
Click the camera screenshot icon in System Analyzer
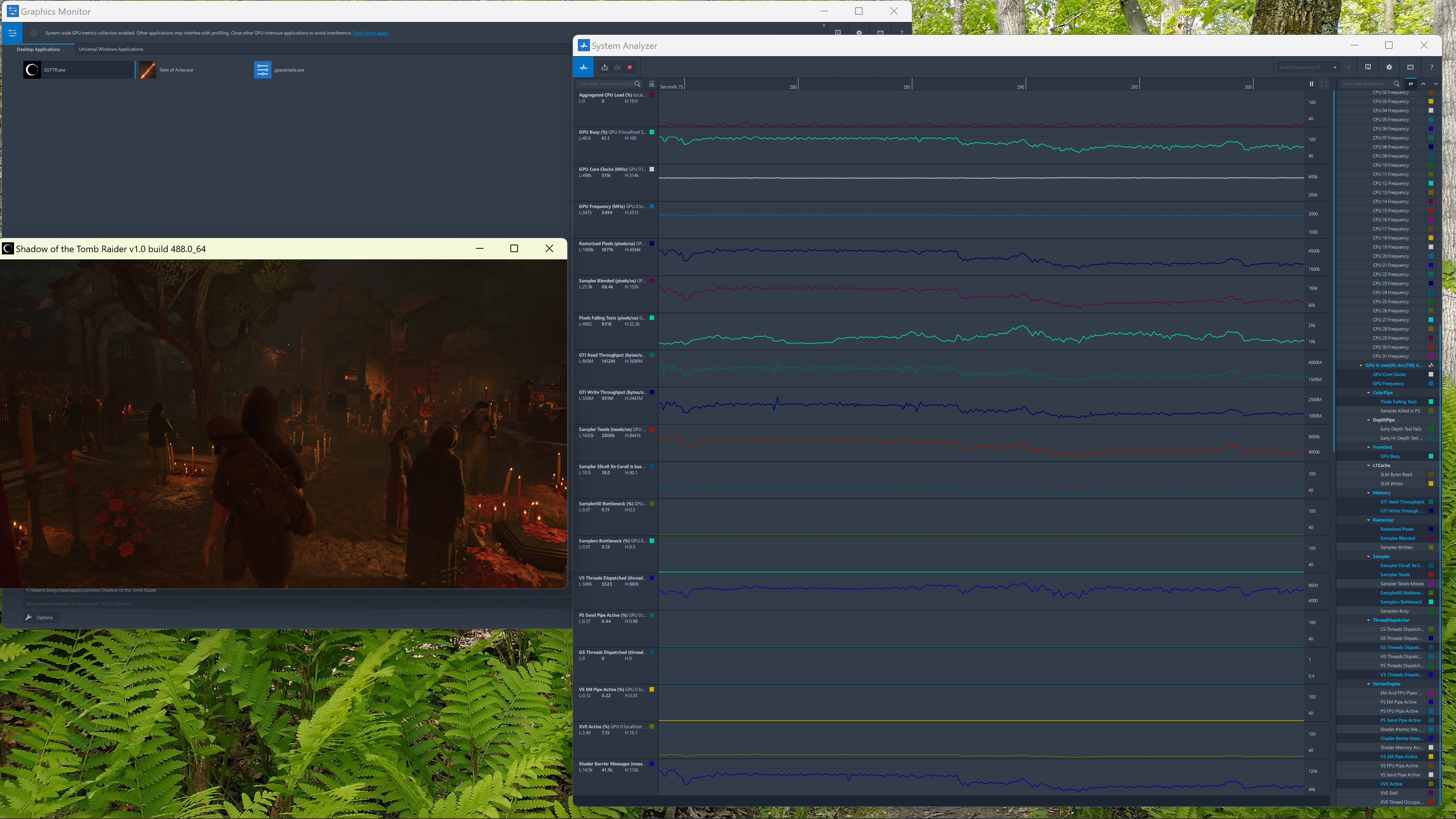[617, 67]
